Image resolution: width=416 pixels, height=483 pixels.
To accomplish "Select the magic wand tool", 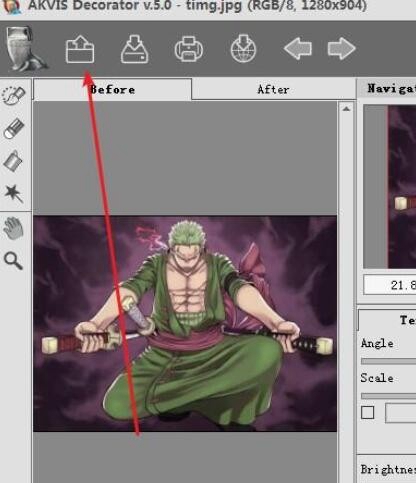I will click(x=14, y=194).
